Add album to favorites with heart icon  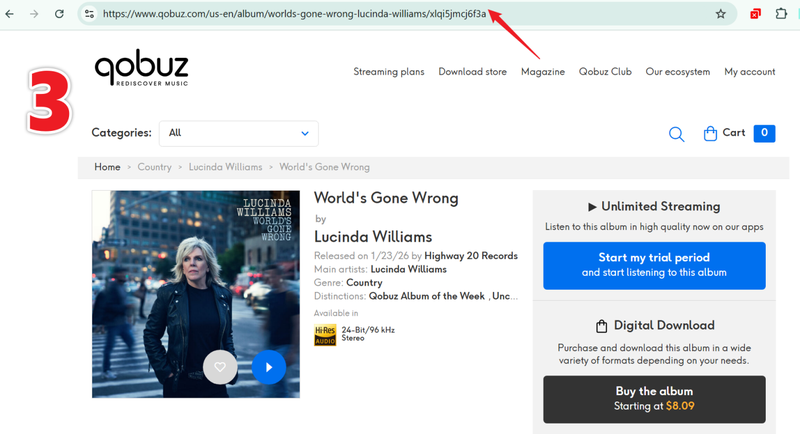[220, 367]
